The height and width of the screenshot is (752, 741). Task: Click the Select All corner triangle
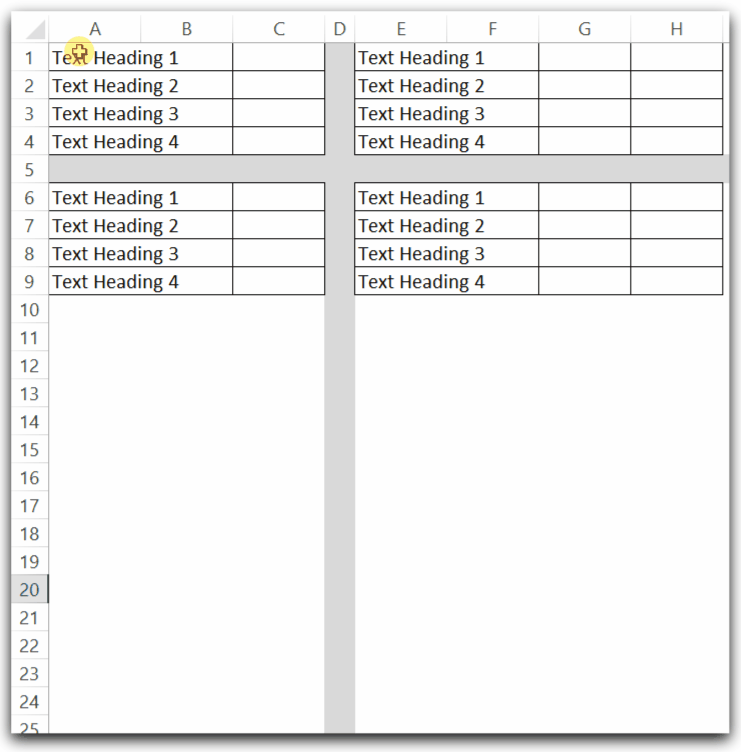tap(35, 29)
